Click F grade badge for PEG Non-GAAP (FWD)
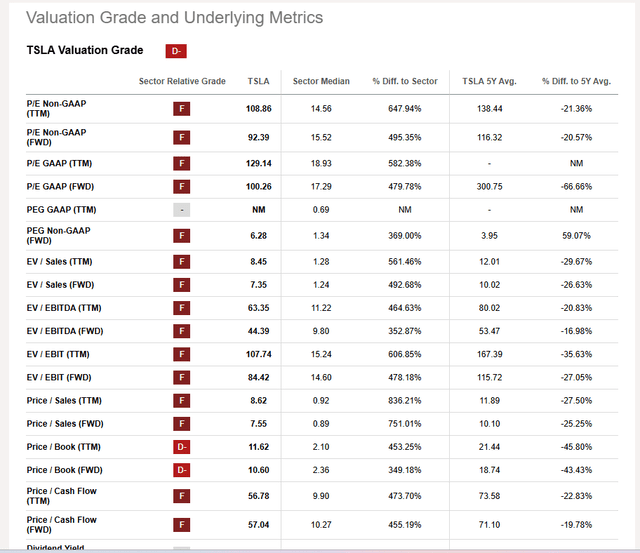 click(182, 236)
